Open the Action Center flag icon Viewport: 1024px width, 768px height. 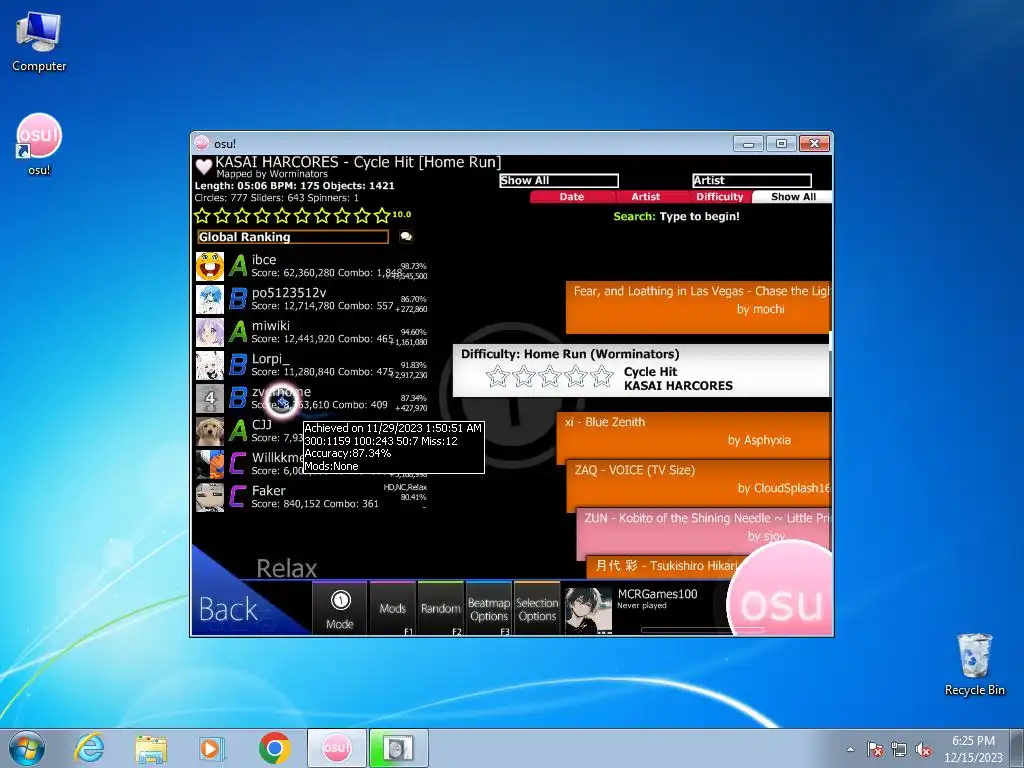(x=875, y=749)
